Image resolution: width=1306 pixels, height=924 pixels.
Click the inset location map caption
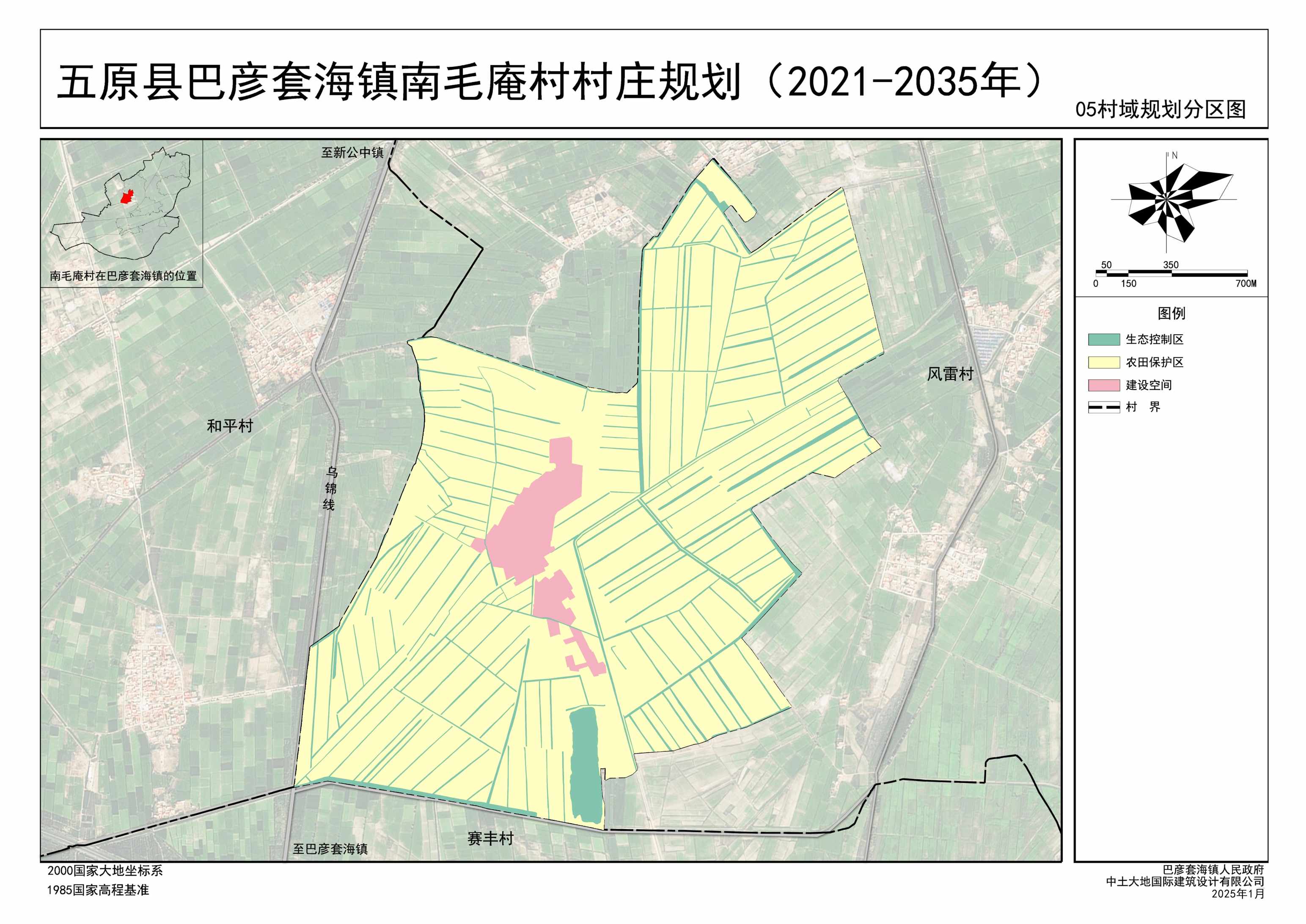pos(123,276)
